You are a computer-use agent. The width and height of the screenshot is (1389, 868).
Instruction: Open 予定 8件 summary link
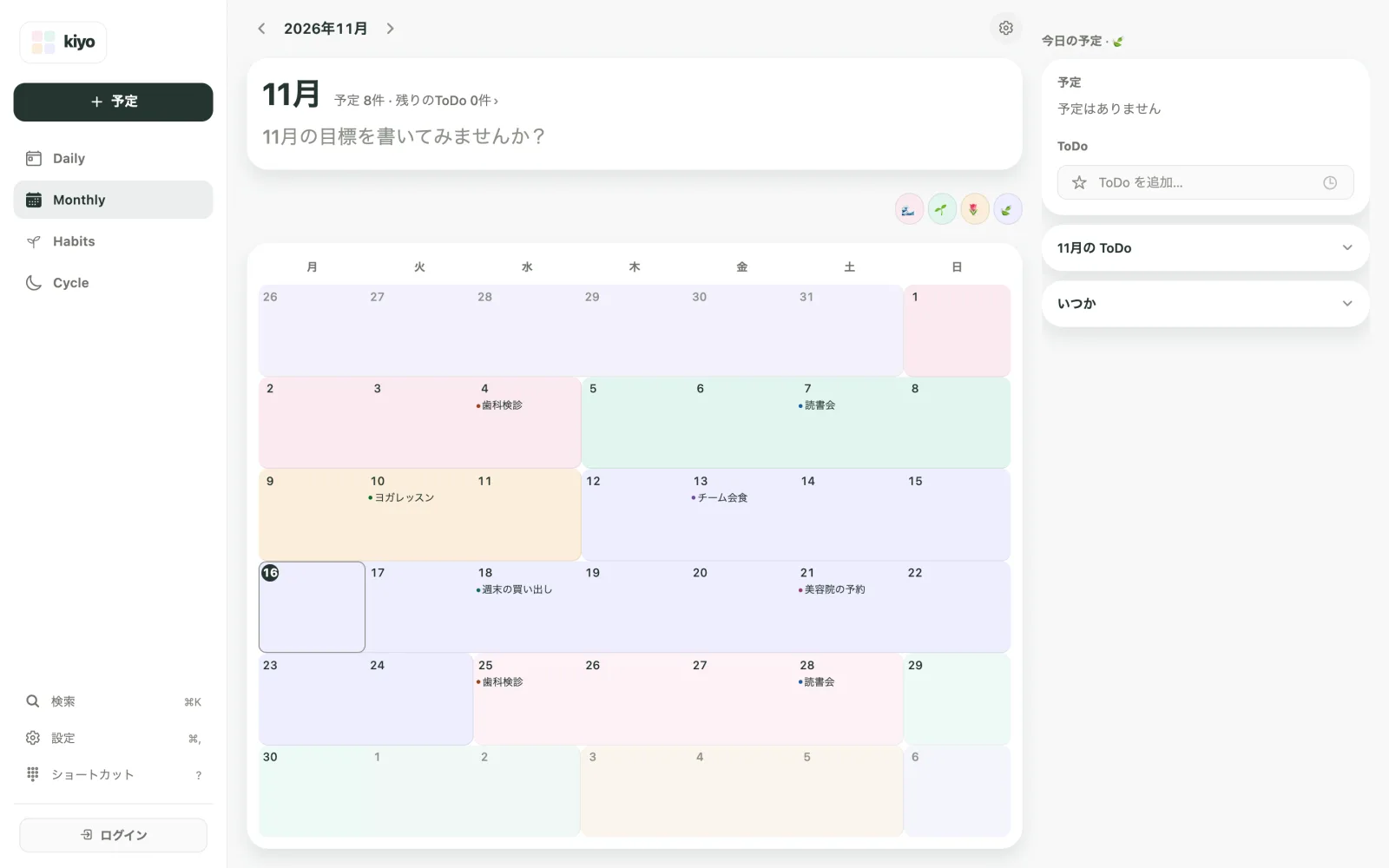(x=416, y=101)
